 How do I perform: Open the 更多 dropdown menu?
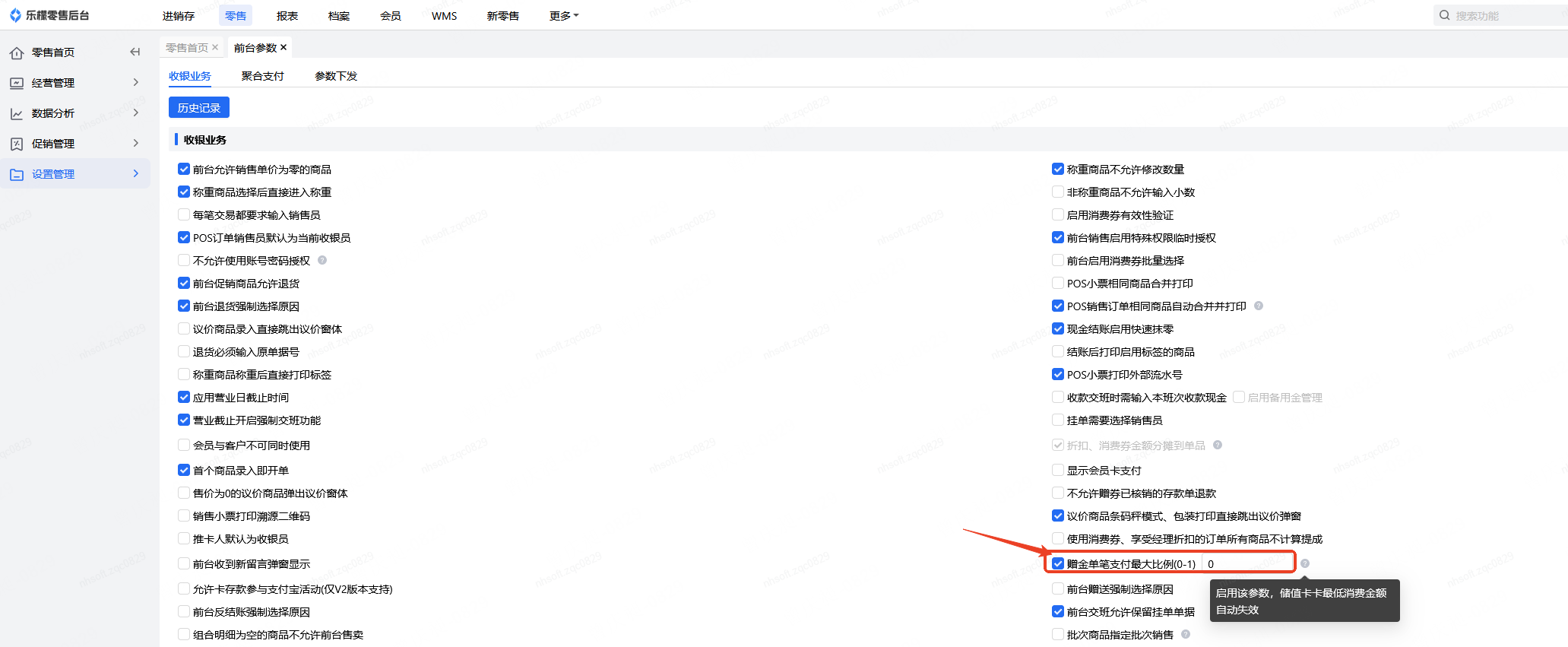[x=564, y=16]
